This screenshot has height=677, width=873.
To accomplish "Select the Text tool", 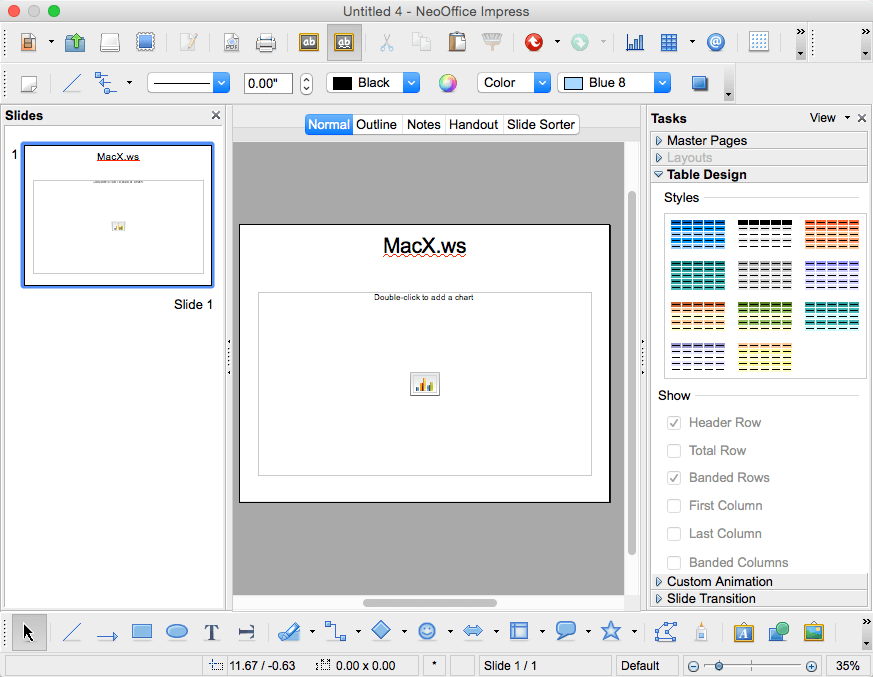I will pyautogui.click(x=212, y=632).
